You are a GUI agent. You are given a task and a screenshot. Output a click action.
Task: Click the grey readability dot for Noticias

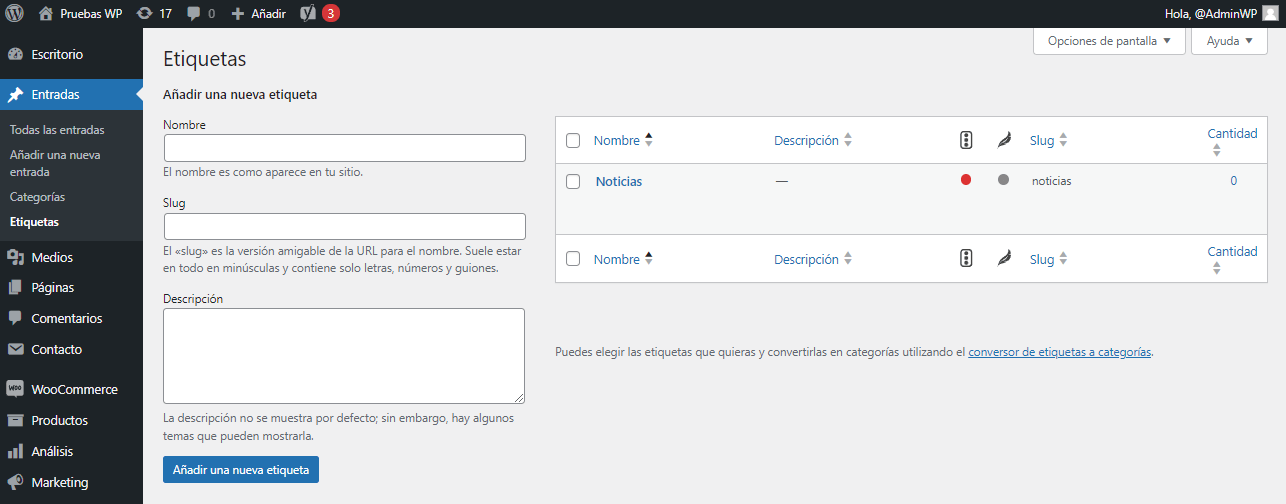point(1003,180)
